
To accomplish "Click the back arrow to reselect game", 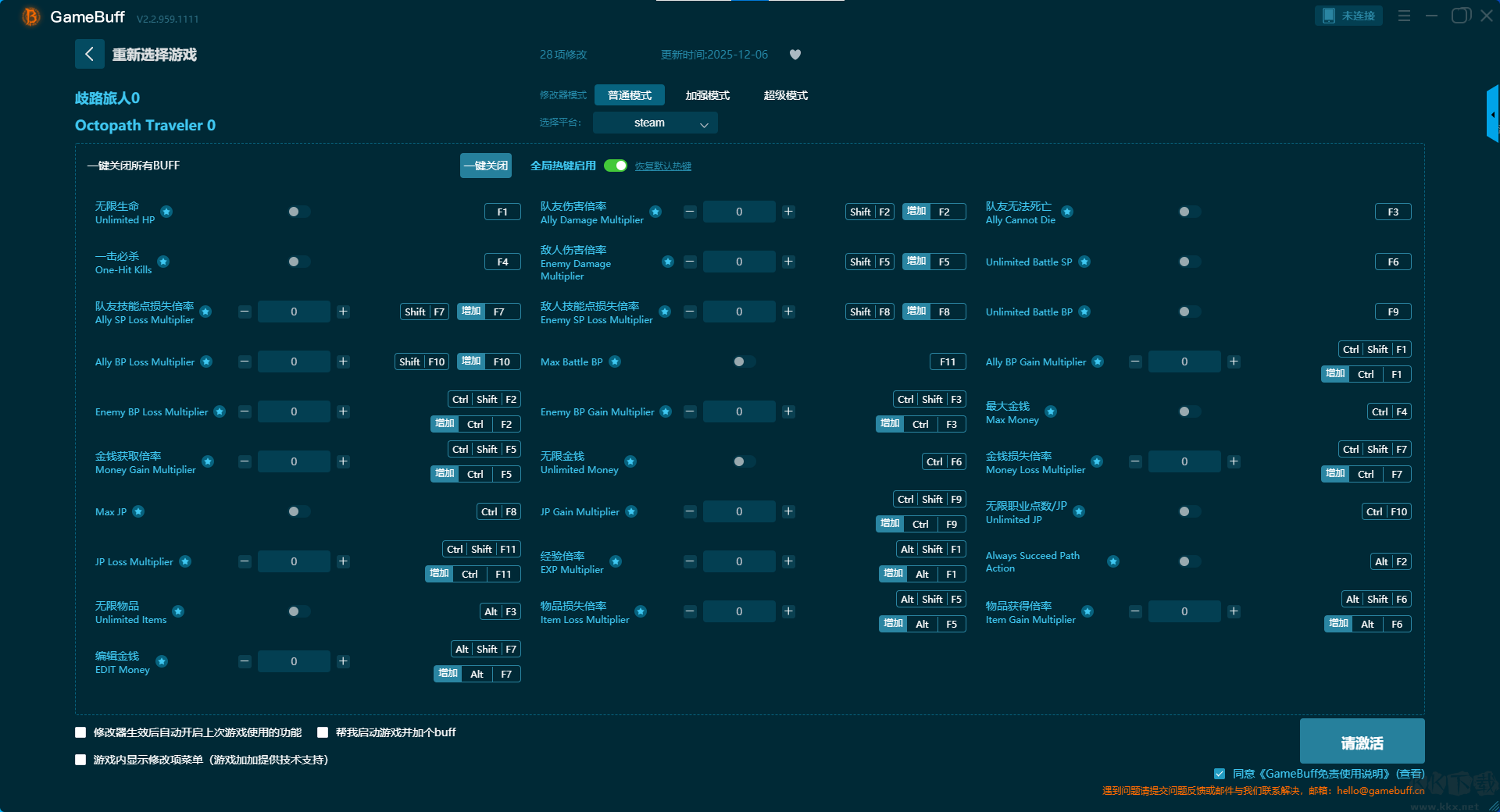I will 89,54.
